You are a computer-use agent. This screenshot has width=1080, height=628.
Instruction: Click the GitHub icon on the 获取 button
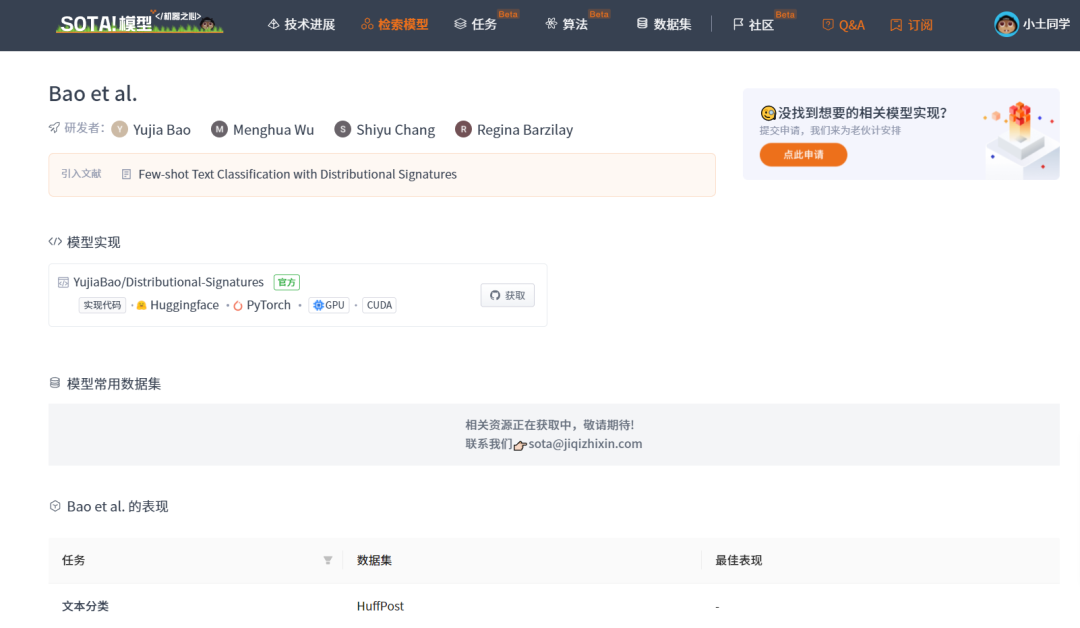pyautogui.click(x=495, y=295)
